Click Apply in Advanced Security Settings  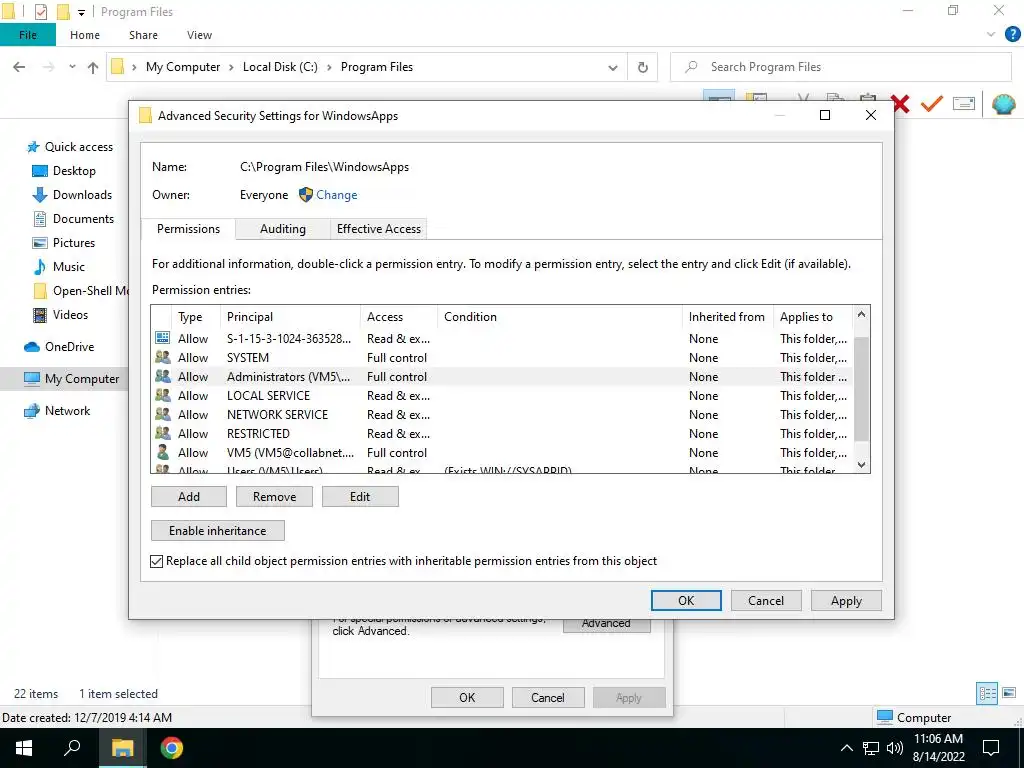point(846,601)
